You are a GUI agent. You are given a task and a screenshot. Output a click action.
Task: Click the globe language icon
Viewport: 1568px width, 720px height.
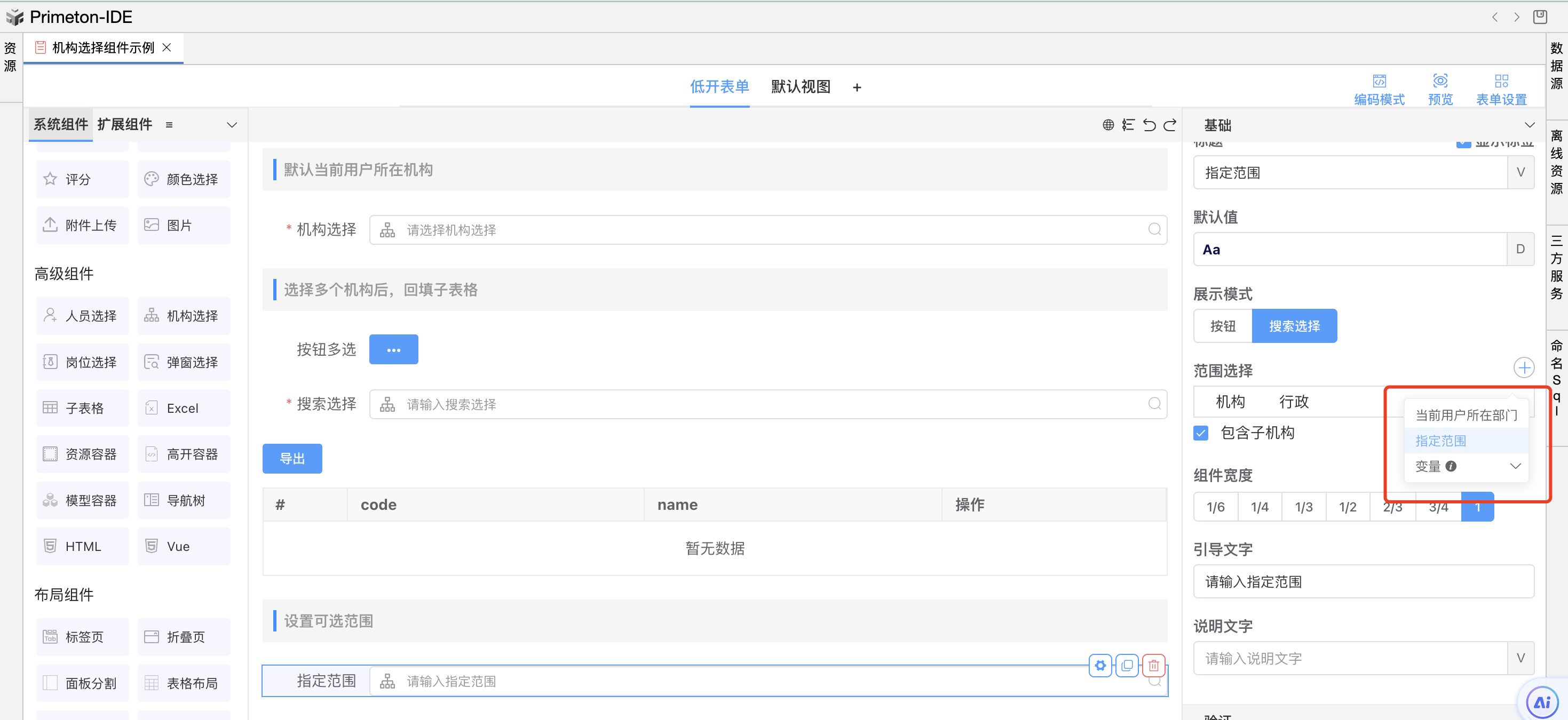[1108, 125]
